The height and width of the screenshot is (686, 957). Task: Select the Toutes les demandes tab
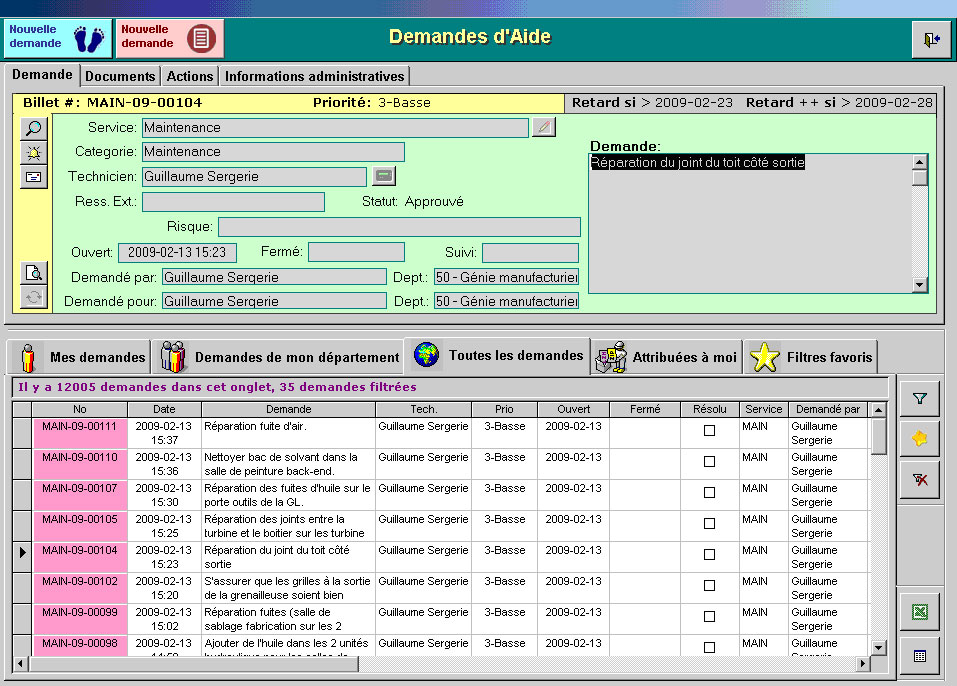pos(497,355)
